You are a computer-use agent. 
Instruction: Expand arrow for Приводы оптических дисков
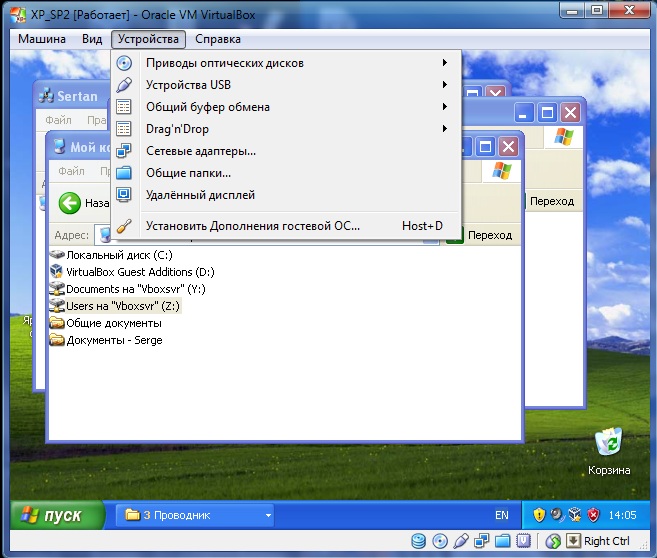coord(445,63)
